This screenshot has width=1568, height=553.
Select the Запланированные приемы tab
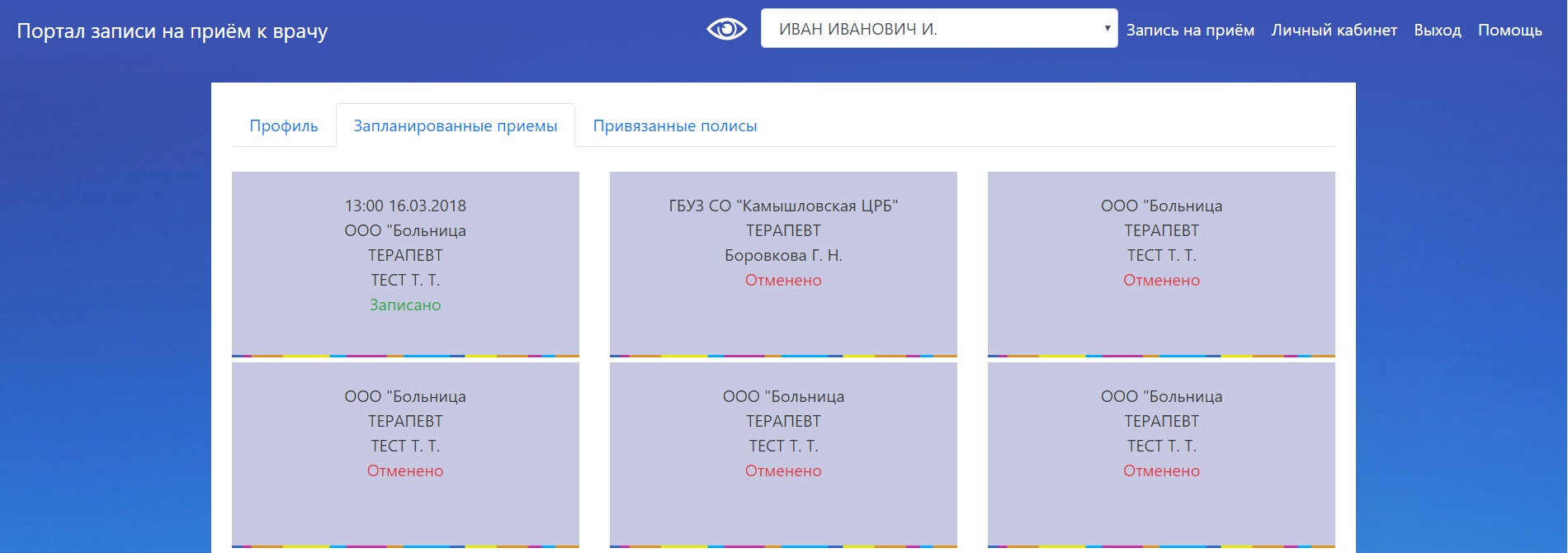point(455,126)
